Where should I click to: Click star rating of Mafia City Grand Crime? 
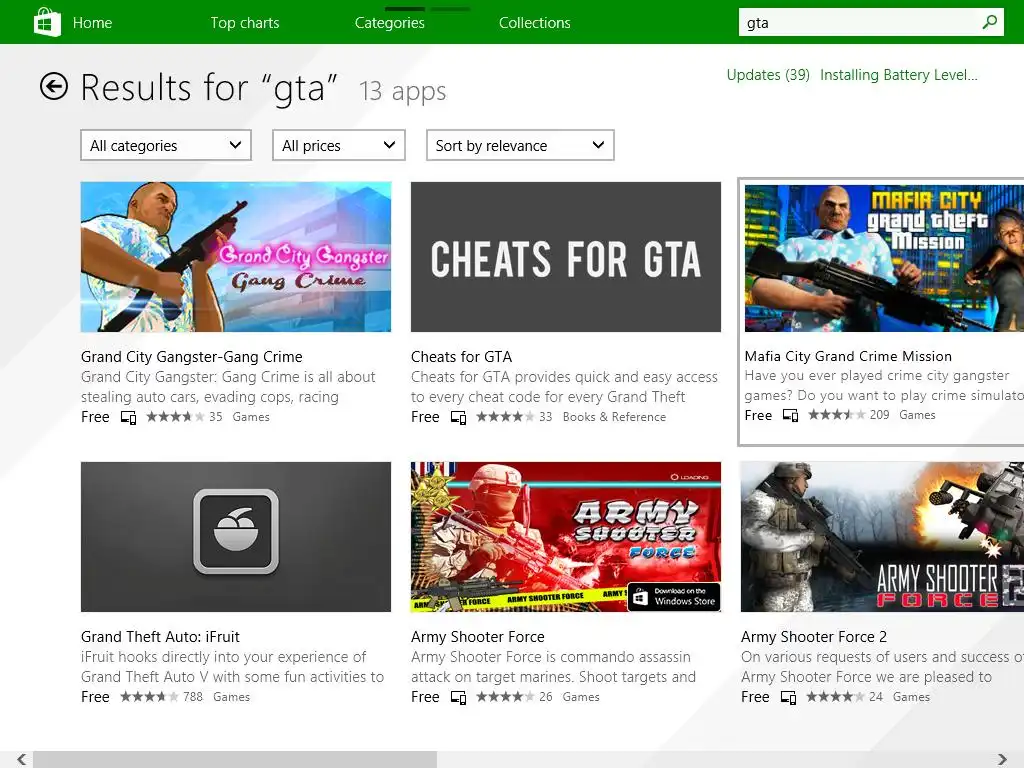coord(837,415)
